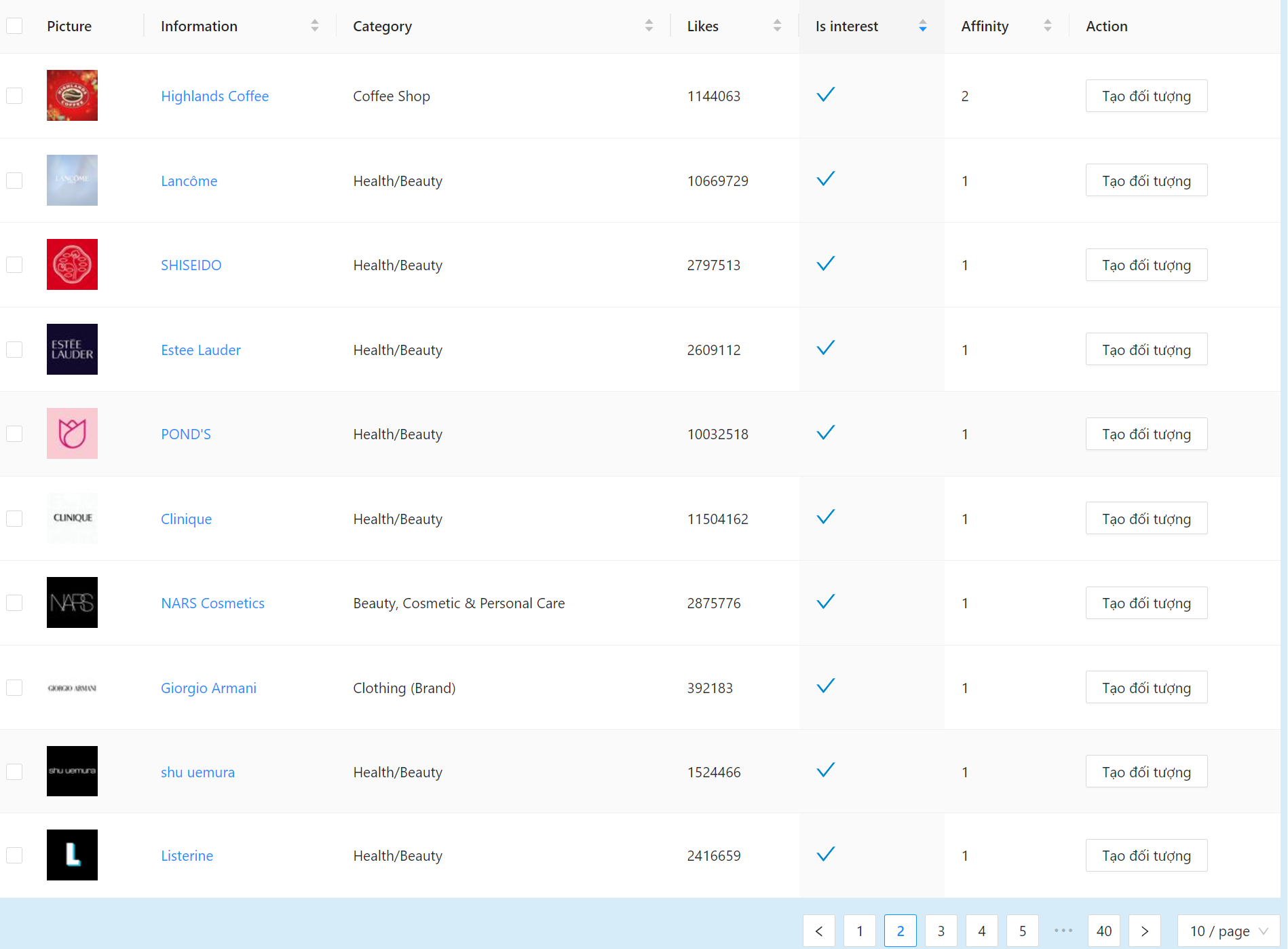This screenshot has width=1288, height=949.
Task: Click the Listerine L logo thumbnail
Action: click(x=72, y=855)
